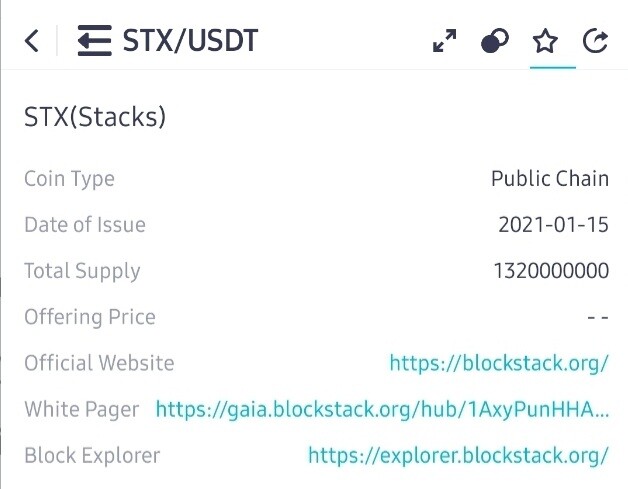This screenshot has width=628, height=489.
Task: Open the gaia.blockstack.org white paper link
Action: (x=382, y=409)
